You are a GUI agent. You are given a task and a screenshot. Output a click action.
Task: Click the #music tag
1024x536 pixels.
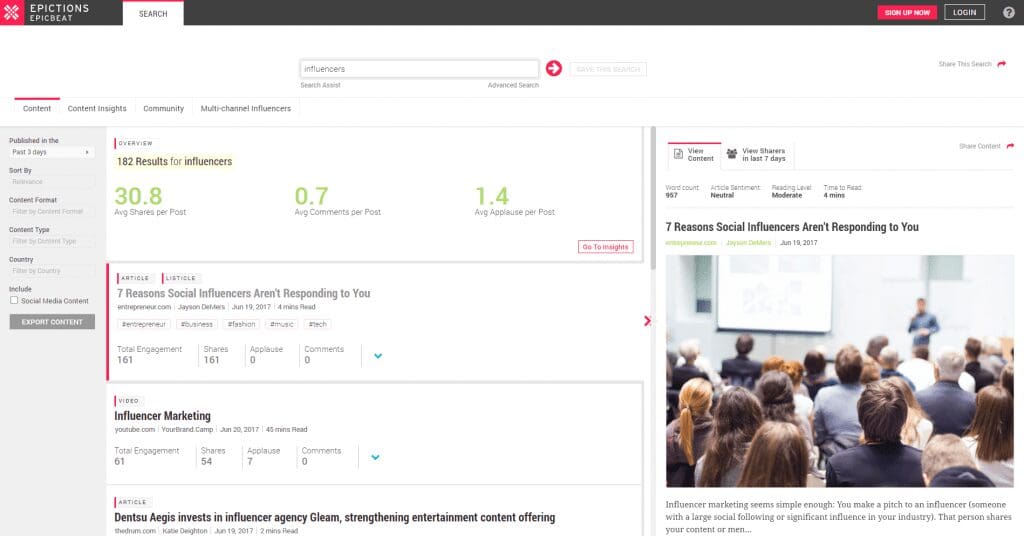click(281, 324)
